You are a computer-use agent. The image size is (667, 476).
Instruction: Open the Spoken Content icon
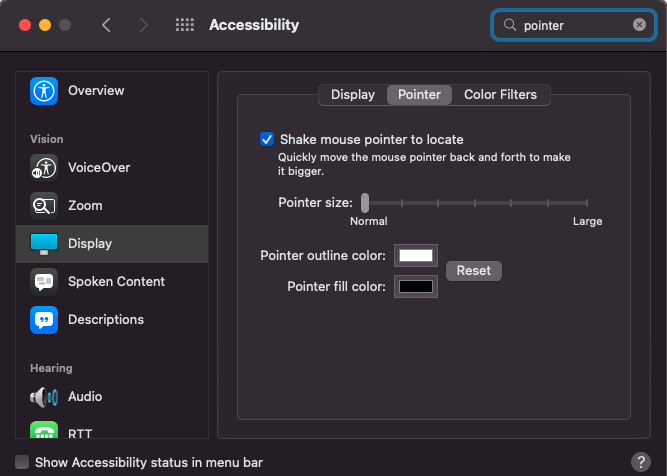click(44, 281)
